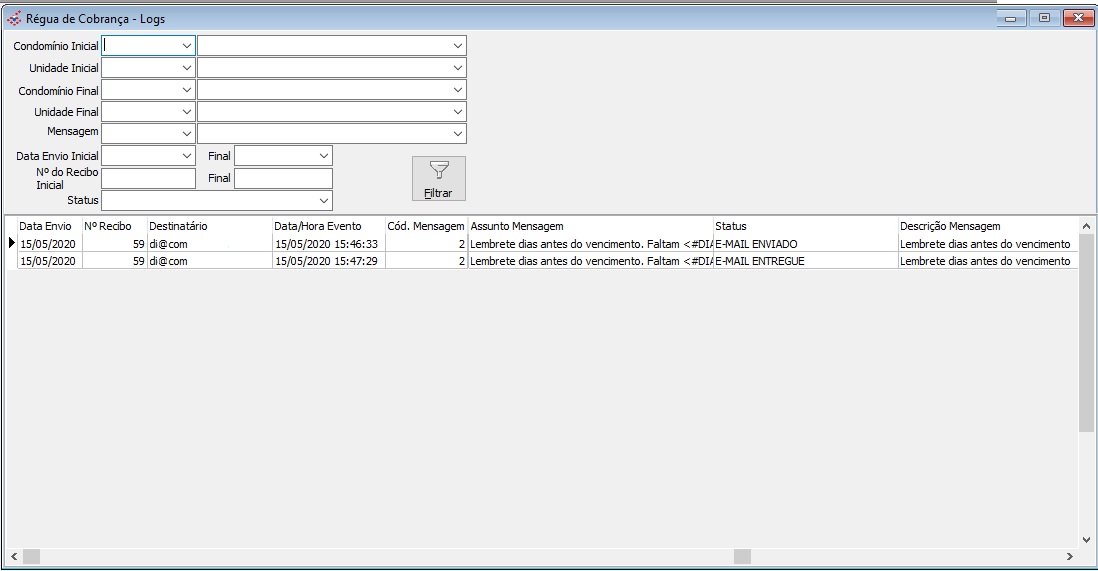Open the Condomínio Inicial code dropdown
1098x571 pixels.
pos(187,46)
